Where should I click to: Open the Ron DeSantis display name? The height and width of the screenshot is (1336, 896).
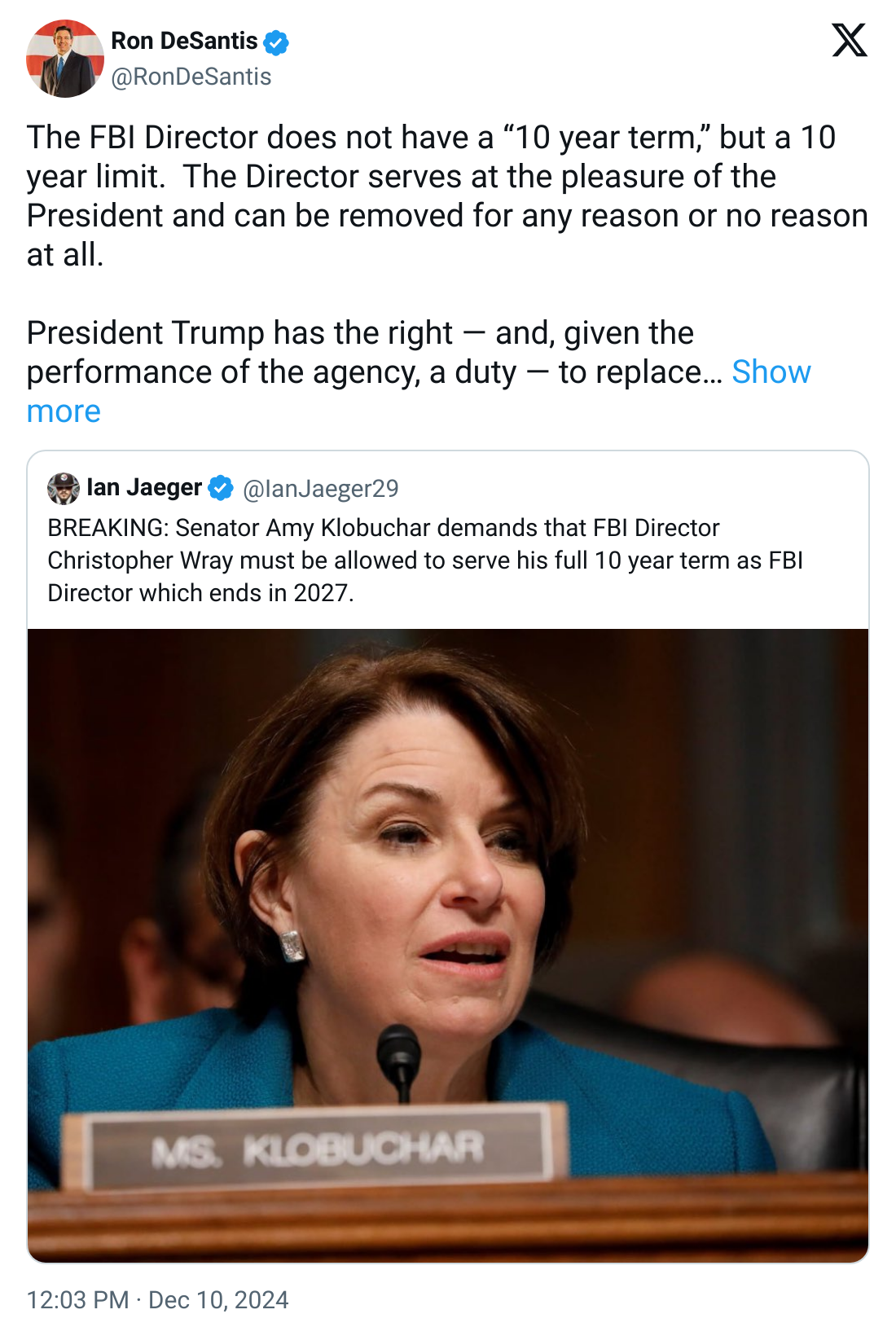pyautogui.click(x=184, y=41)
